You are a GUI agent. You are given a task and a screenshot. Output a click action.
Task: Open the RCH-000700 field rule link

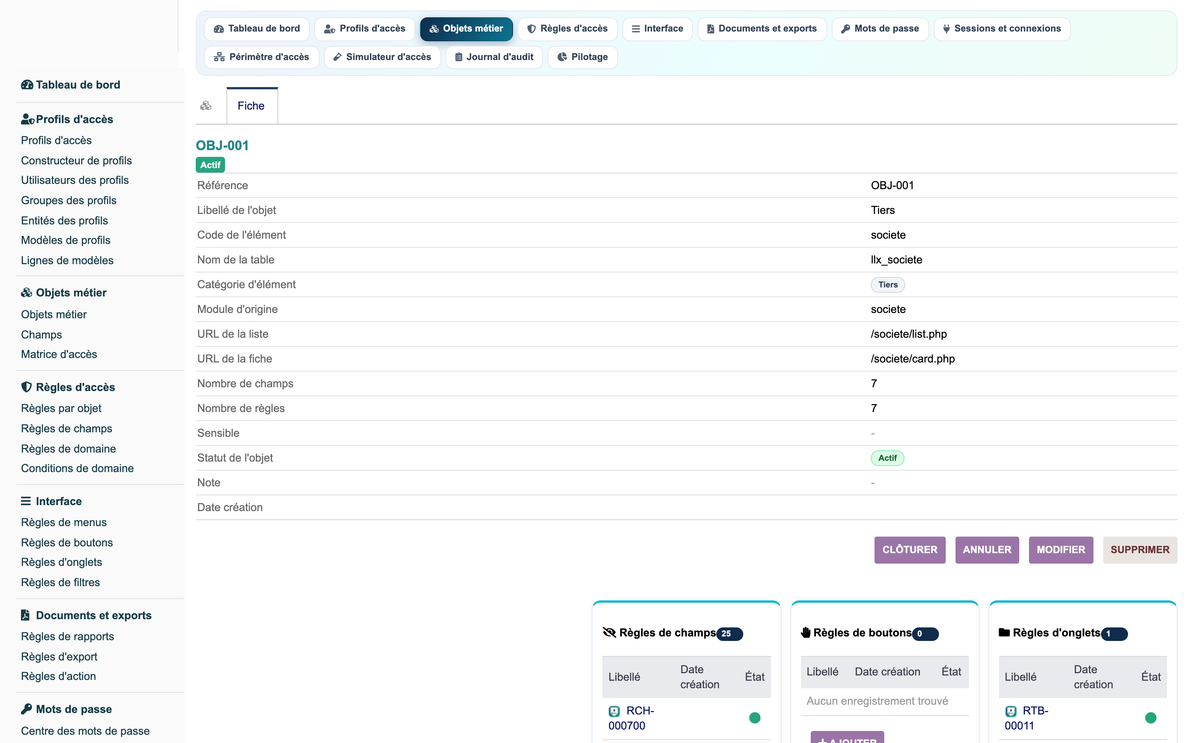[x=633, y=718]
